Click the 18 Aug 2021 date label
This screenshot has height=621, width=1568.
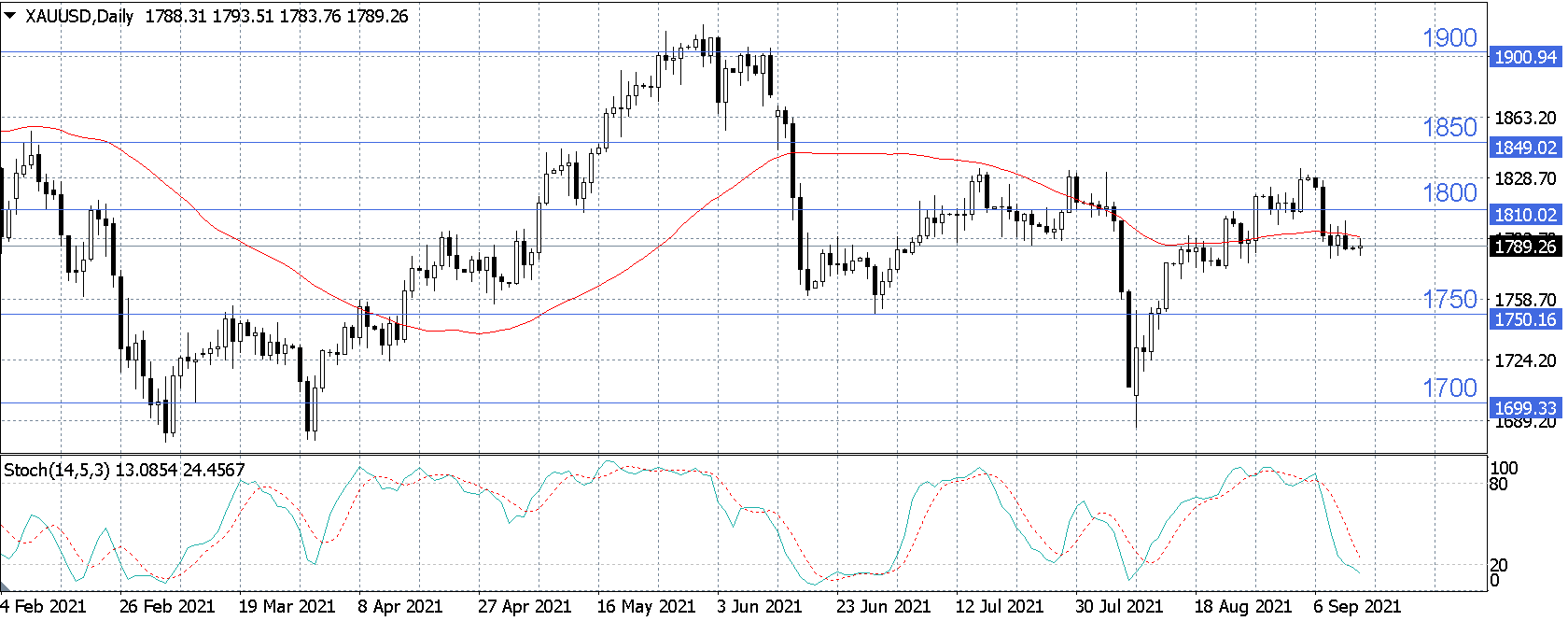(1243, 606)
